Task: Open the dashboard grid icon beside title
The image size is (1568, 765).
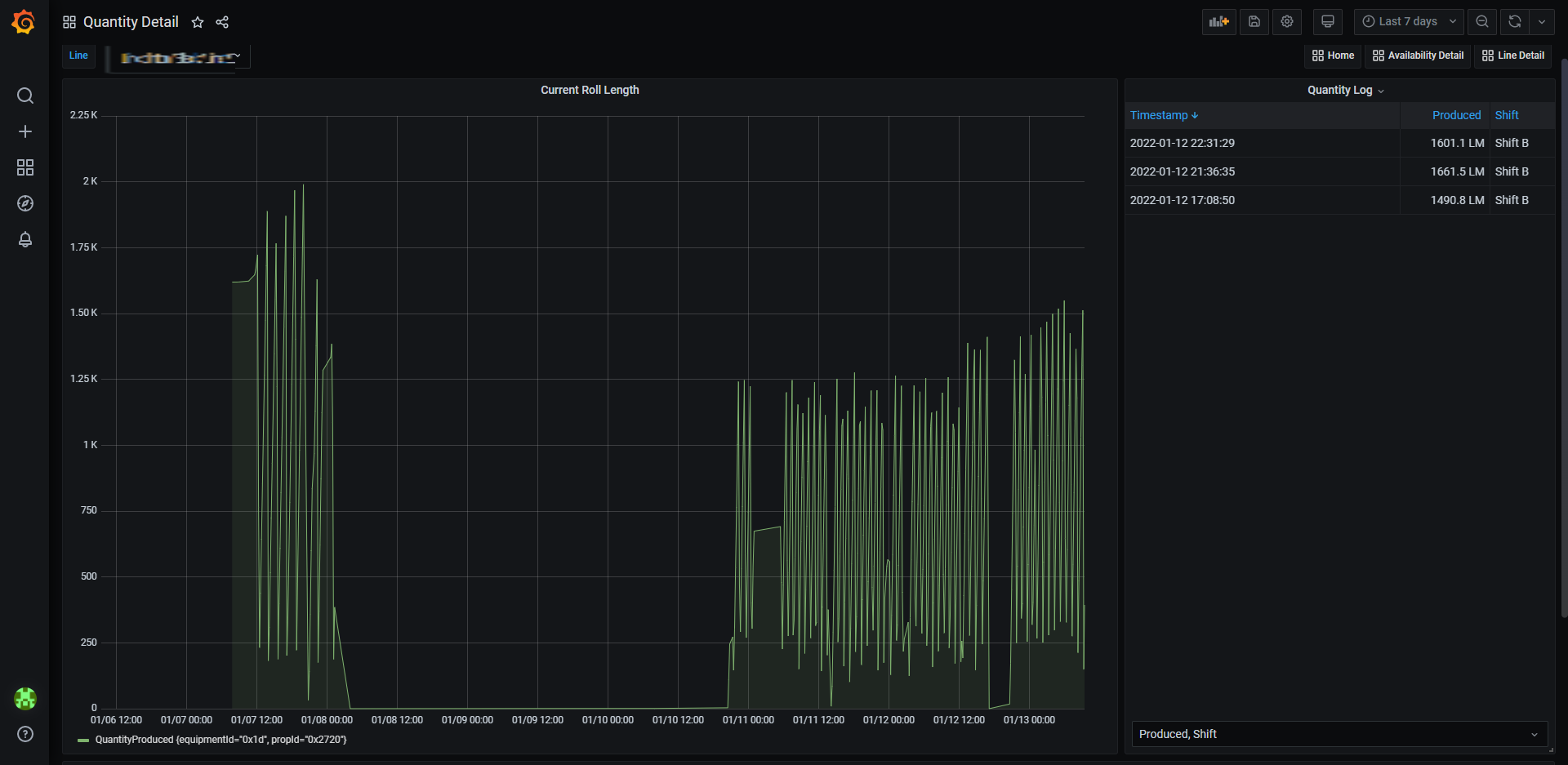Action: 69,22
